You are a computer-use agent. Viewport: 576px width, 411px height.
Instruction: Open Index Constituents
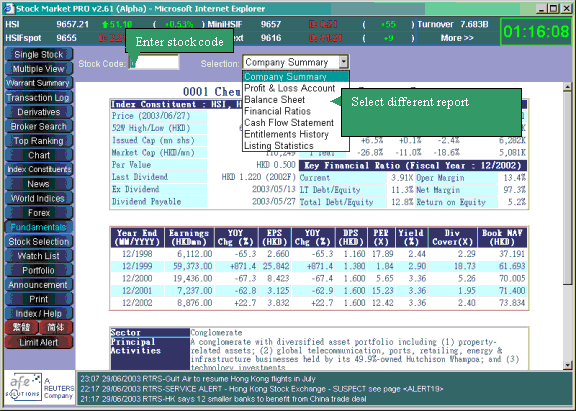click(x=39, y=169)
